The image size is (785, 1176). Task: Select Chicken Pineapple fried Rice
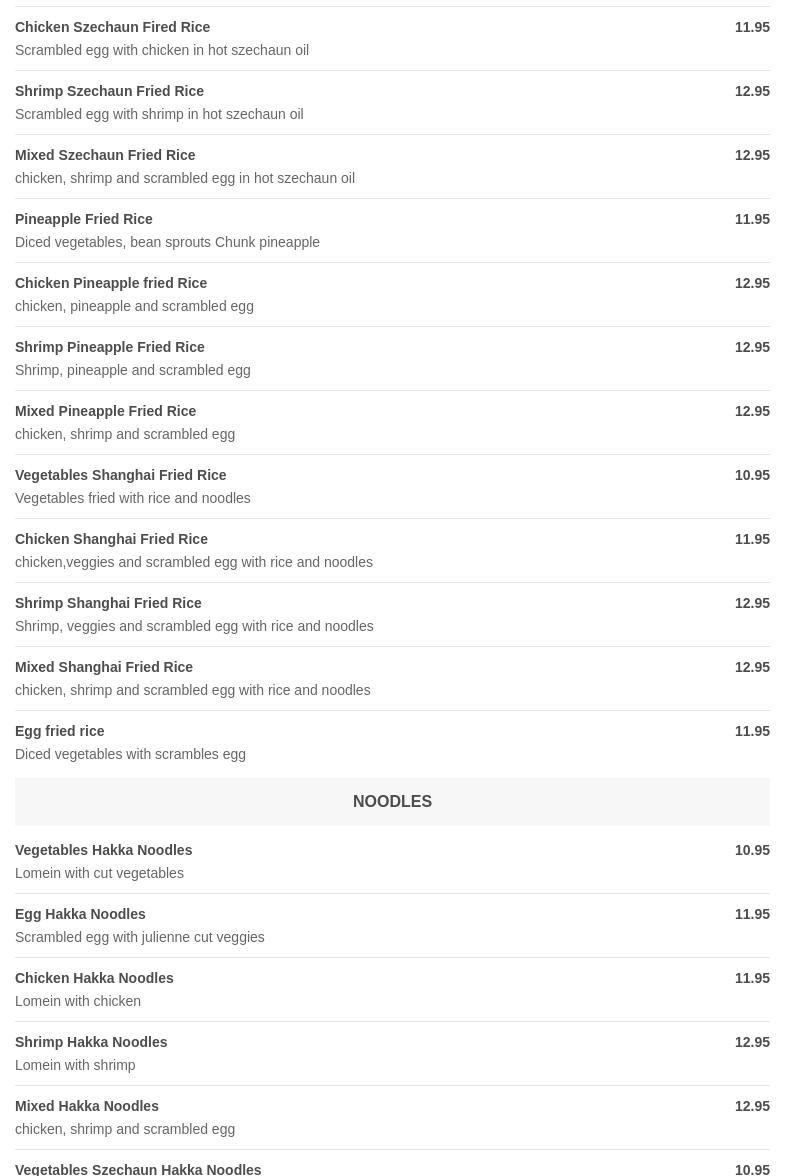111,283
